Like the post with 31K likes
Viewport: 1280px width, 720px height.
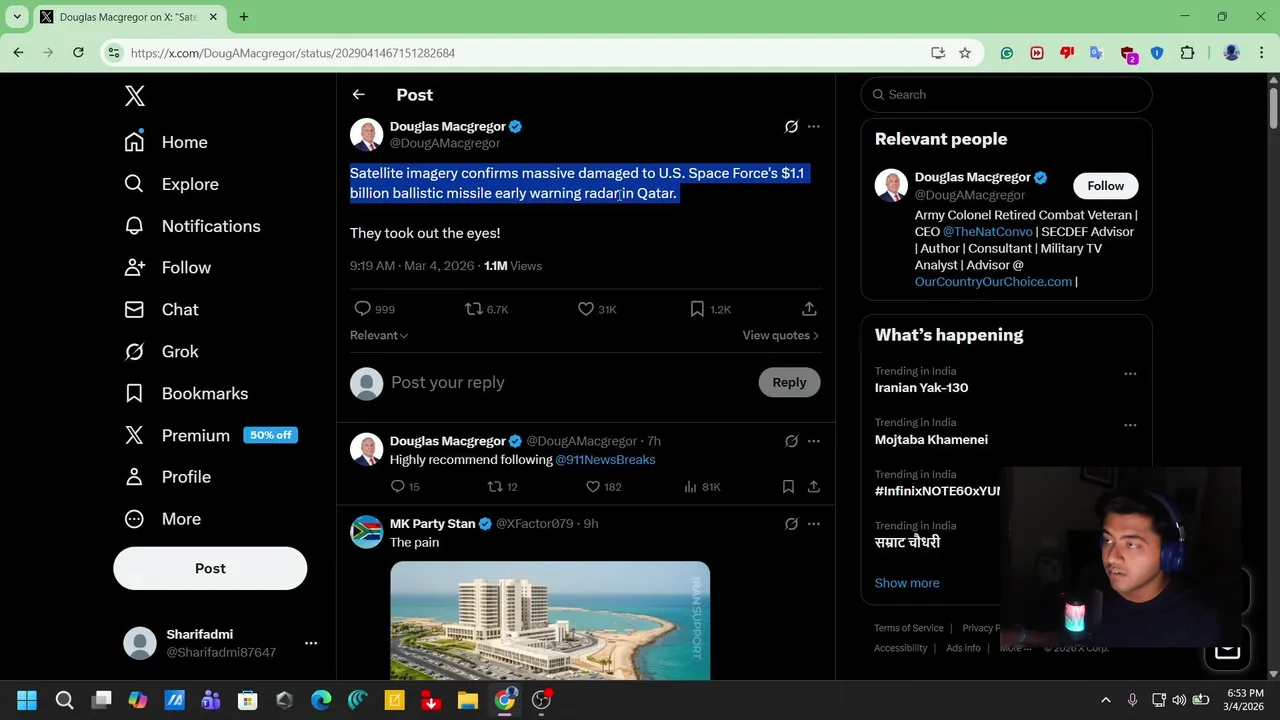[x=597, y=309]
